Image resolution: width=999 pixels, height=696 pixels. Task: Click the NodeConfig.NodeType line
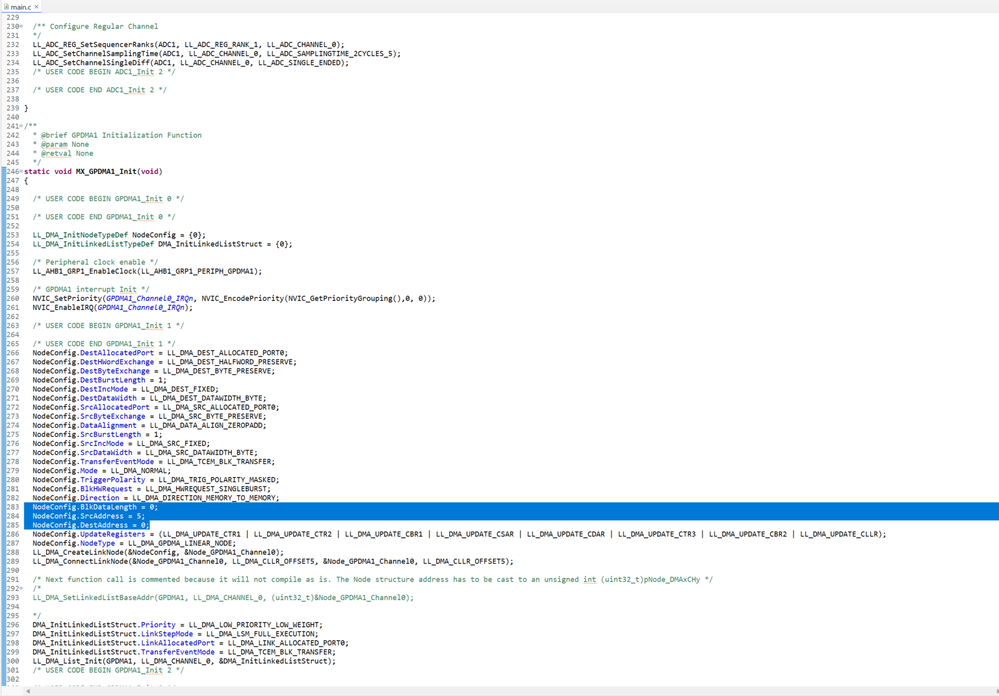coord(134,543)
